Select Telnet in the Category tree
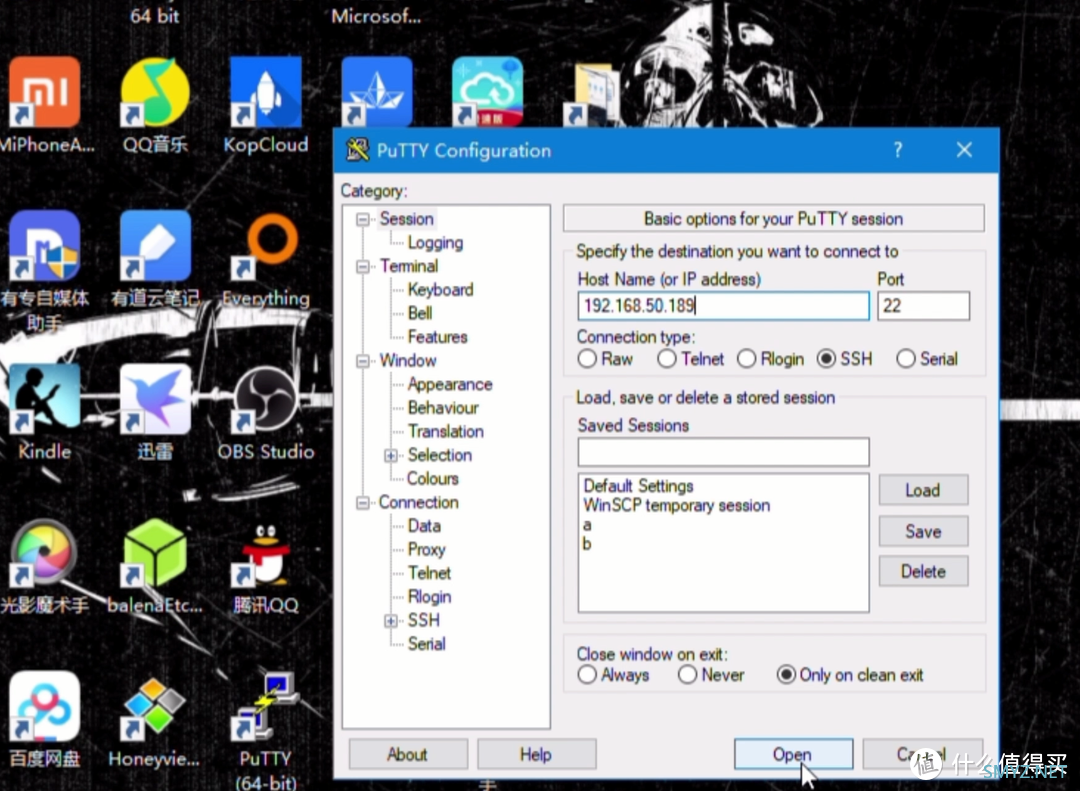This screenshot has height=791, width=1080. click(x=429, y=573)
